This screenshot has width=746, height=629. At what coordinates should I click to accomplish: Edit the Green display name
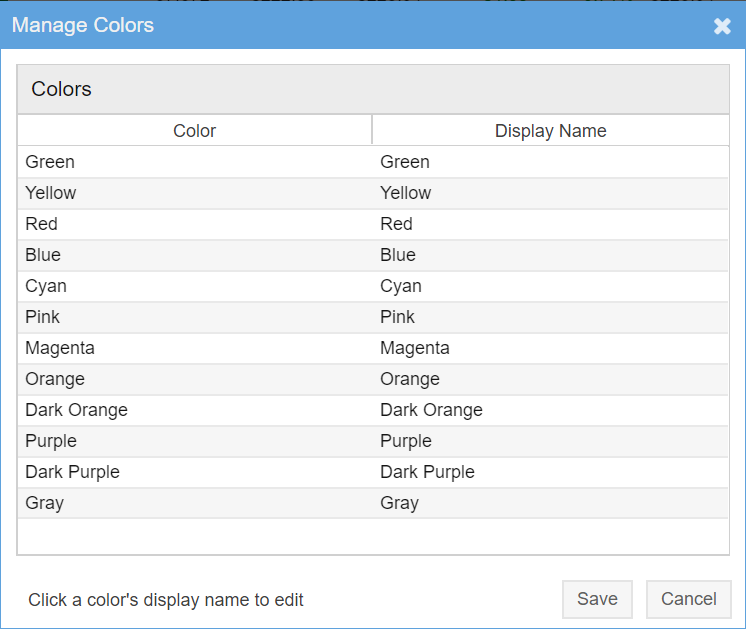point(550,162)
